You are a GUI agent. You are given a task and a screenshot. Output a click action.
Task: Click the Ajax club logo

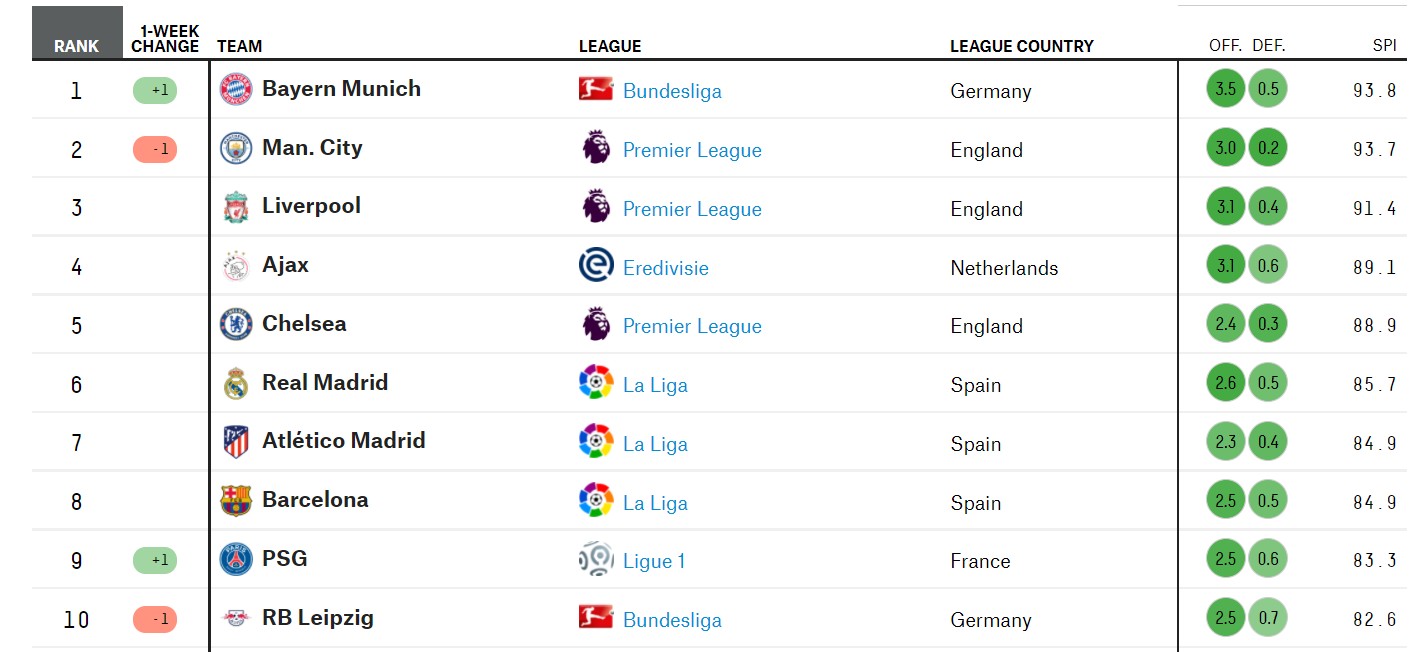(236, 266)
